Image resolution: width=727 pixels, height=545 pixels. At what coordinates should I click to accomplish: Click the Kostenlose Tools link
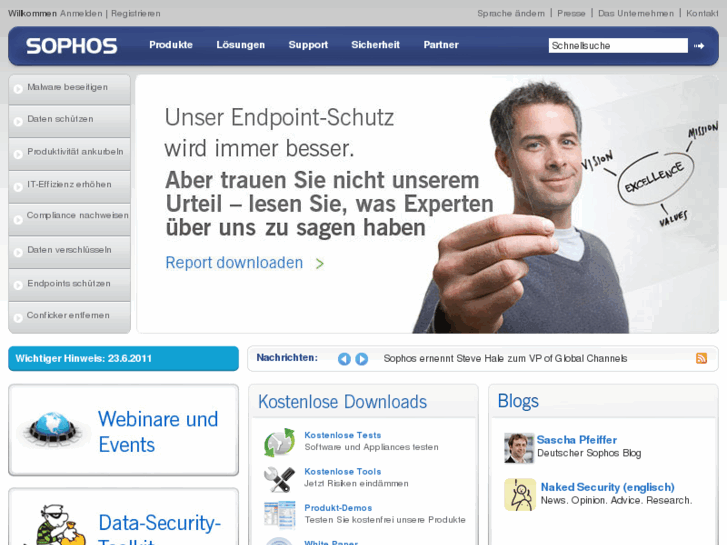[343, 471]
